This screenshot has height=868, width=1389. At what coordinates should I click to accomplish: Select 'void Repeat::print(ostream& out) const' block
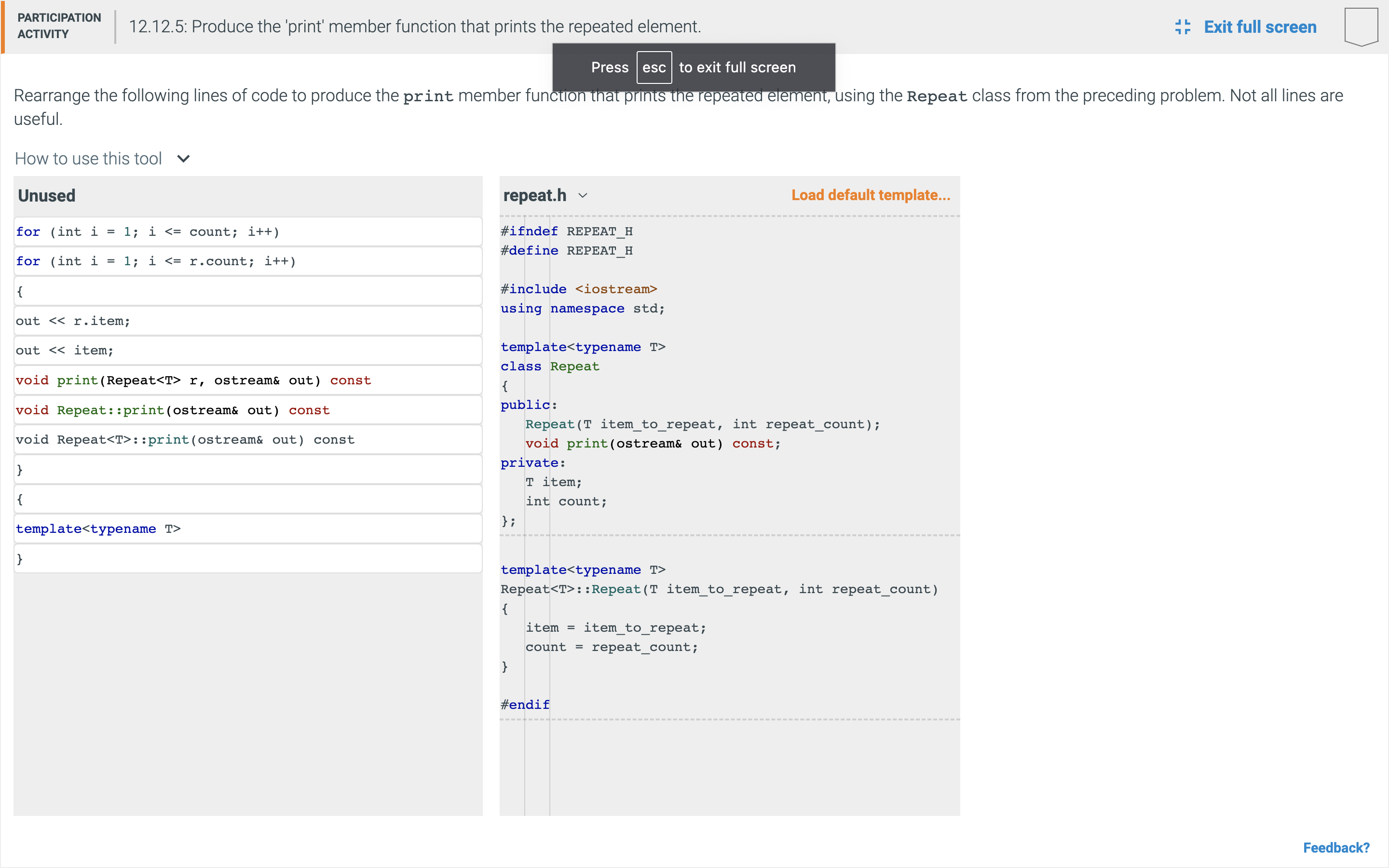(x=247, y=410)
